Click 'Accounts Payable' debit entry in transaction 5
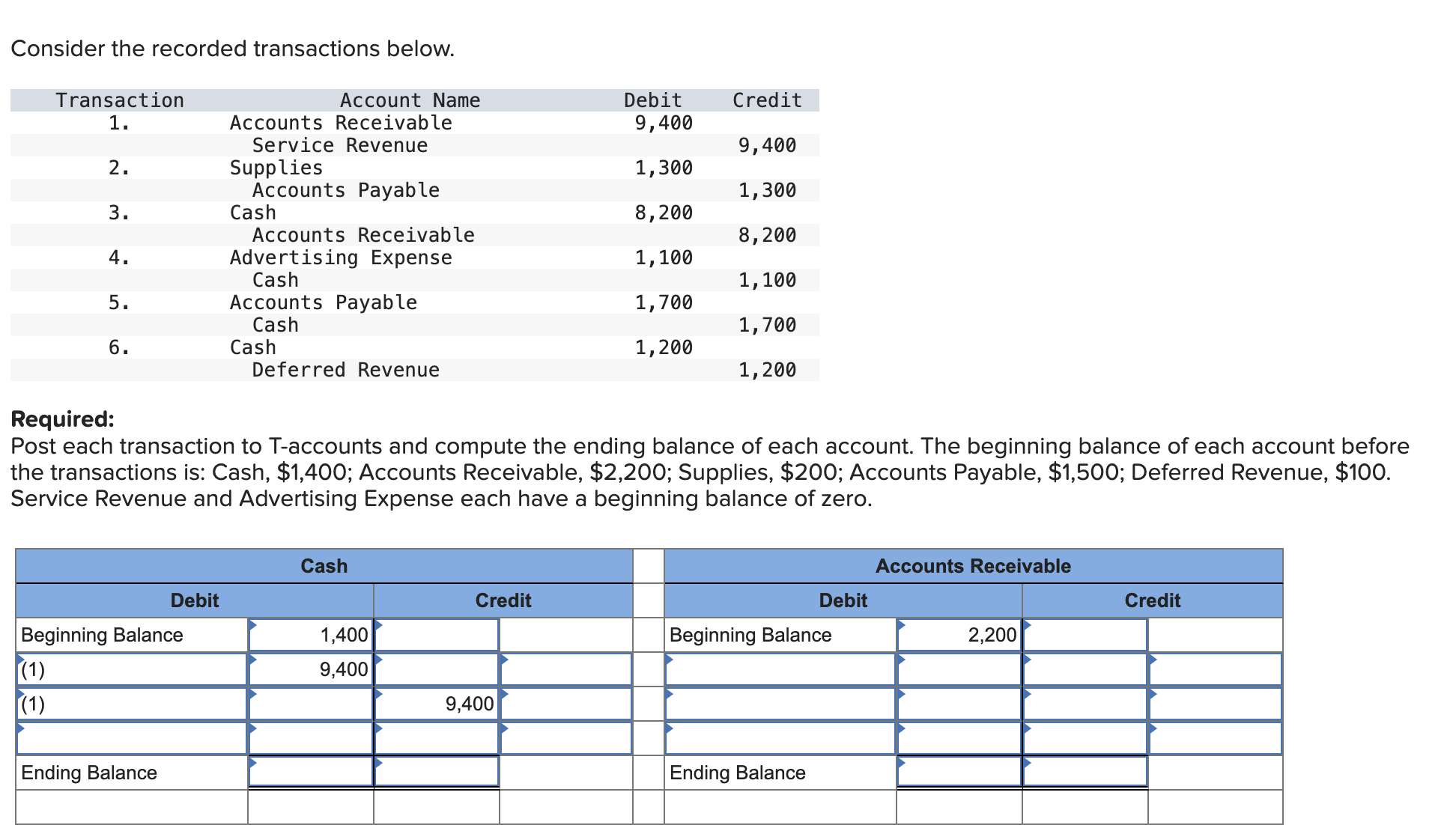1456x825 pixels. coord(324,302)
